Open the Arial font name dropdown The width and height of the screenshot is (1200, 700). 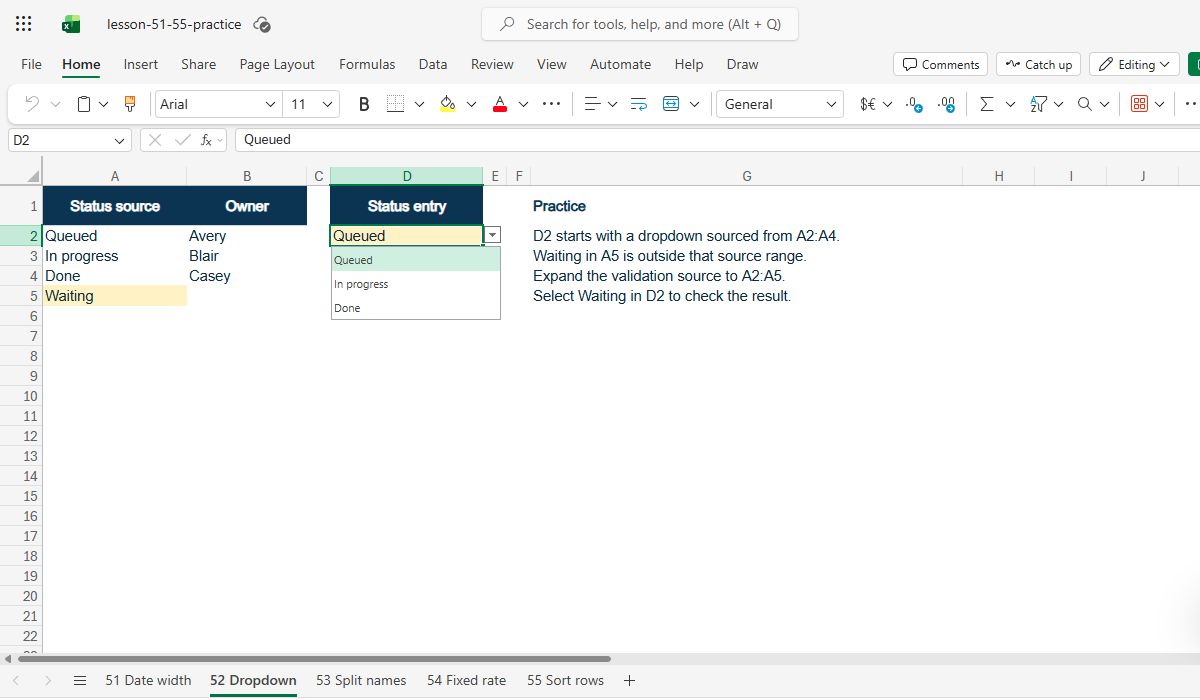coord(270,104)
